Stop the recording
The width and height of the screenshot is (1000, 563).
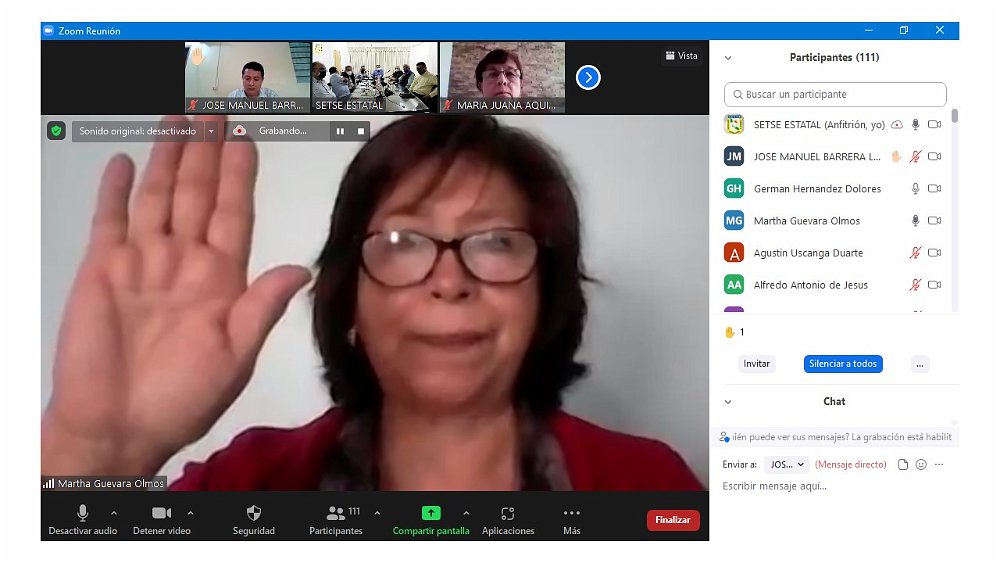coord(360,131)
